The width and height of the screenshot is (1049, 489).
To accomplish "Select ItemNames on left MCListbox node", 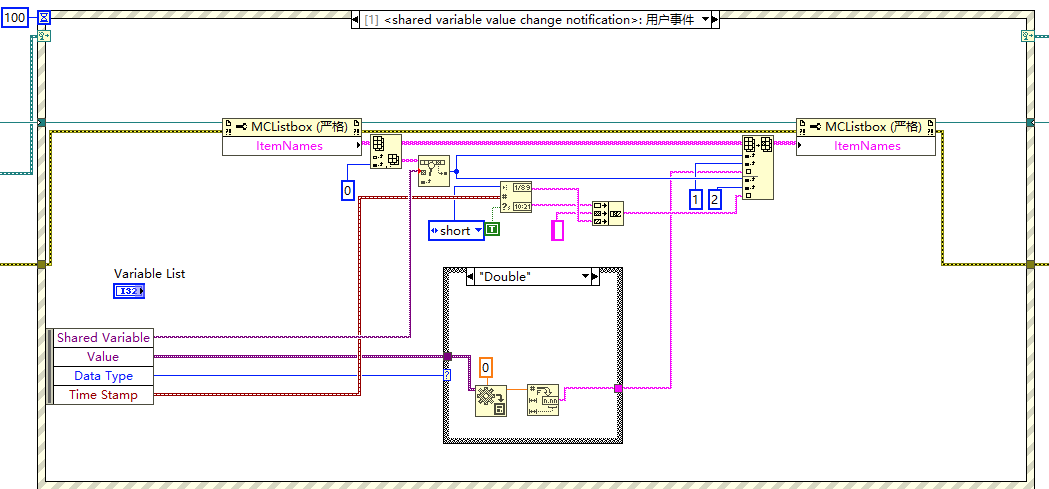I will click(x=290, y=146).
